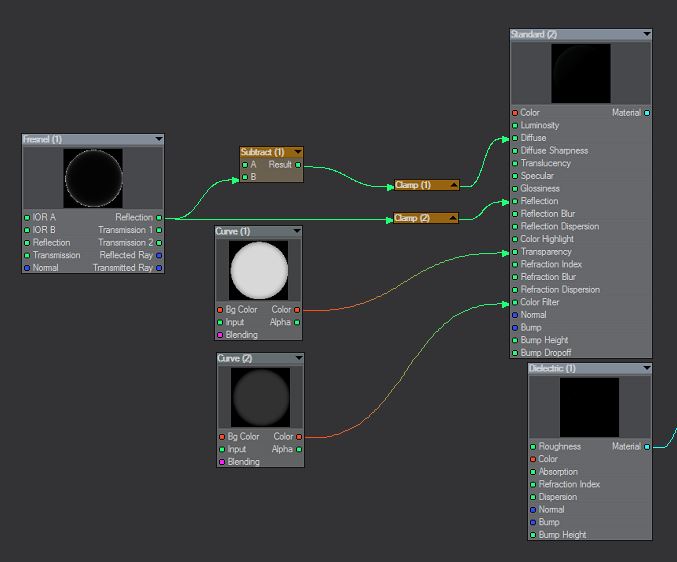Expand the Clamp (2) node arrow

pos(454,218)
